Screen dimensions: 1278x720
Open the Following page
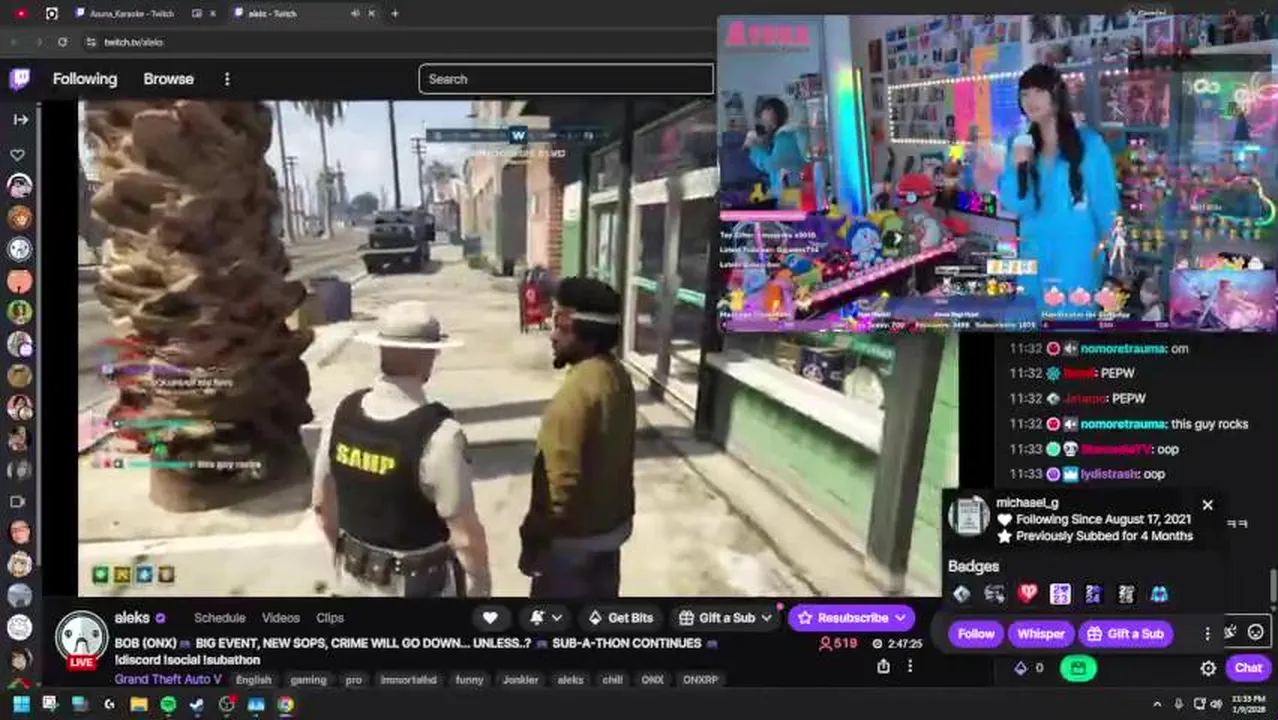click(x=85, y=79)
